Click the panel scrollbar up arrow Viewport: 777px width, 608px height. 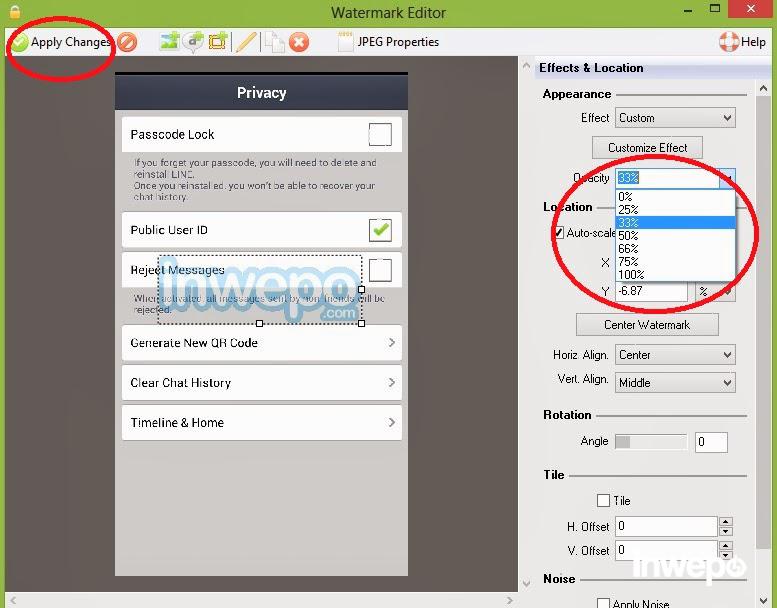pyautogui.click(x=763, y=88)
